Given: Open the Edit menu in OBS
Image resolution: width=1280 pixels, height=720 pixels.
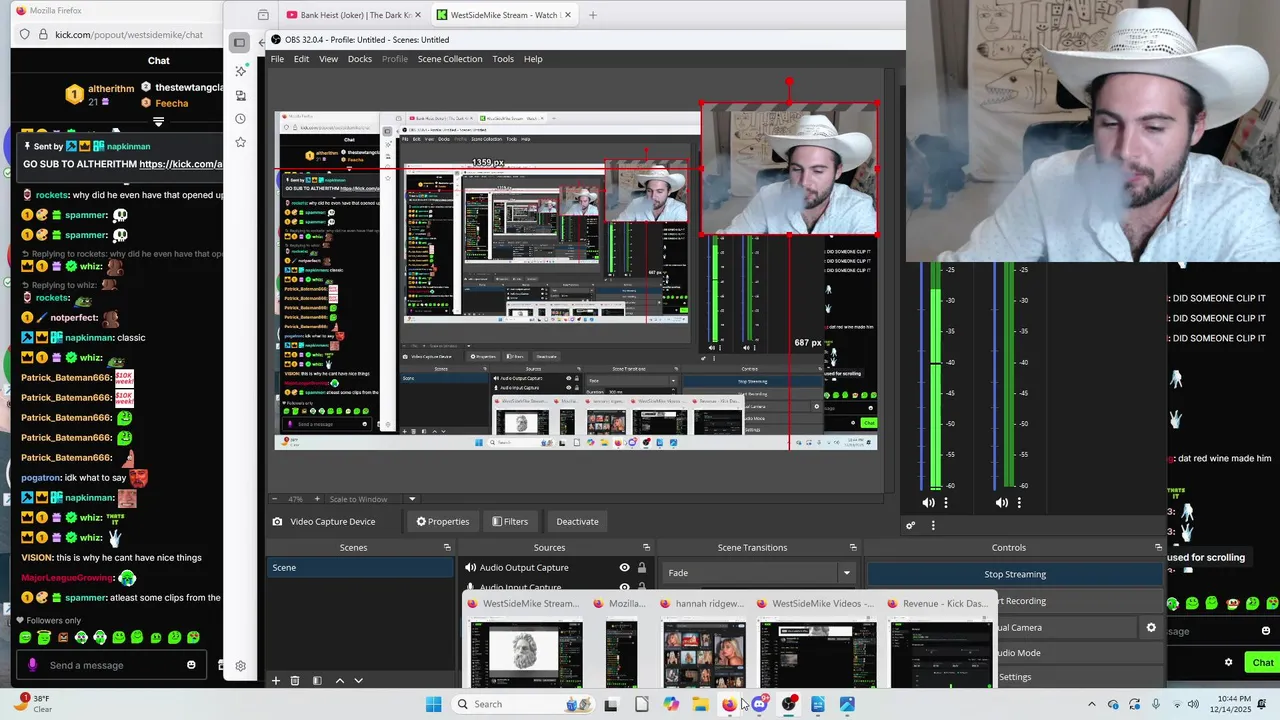Looking at the screenshot, I should click(x=301, y=59).
